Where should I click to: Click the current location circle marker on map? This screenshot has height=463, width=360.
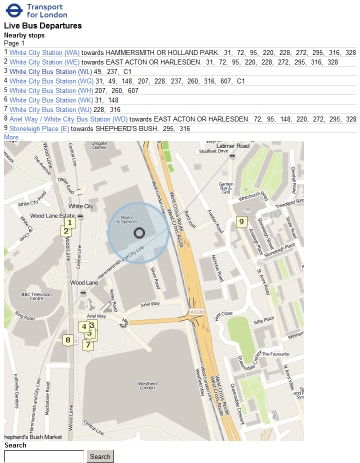click(139, 233)
